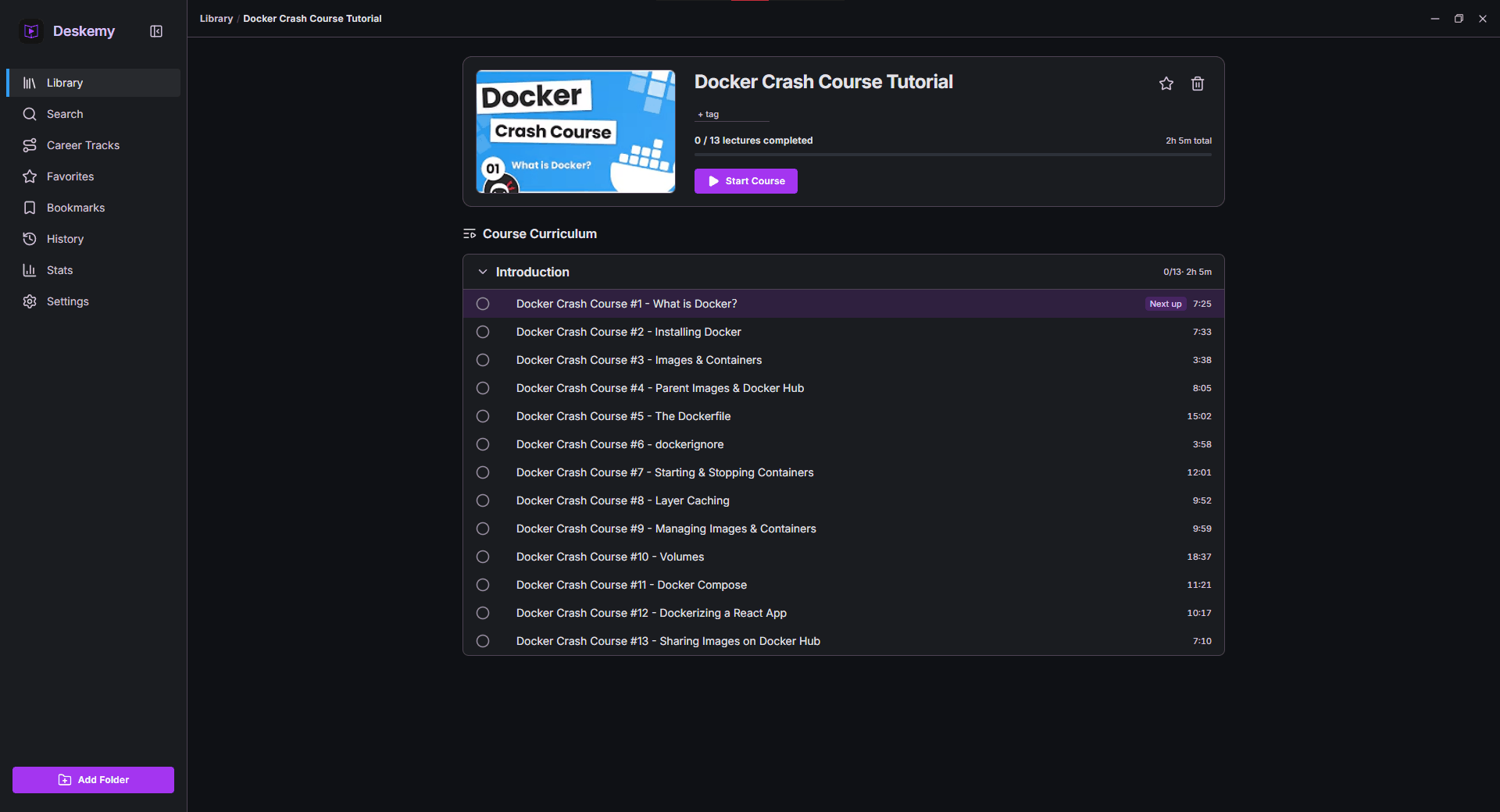Viewport: 1500px width, 812px height.
Task: Click the Stats chart icon
Action: pyautogui.click(x=30, y=270)
